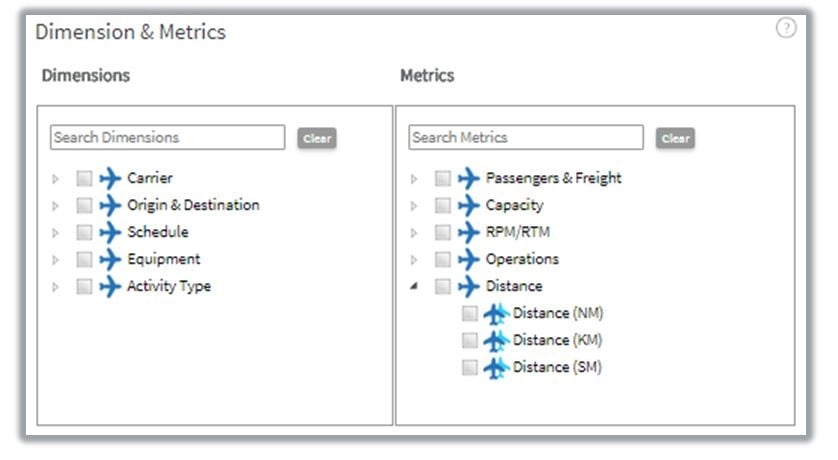Click the airplane icon beside Carrier
The width and height of the screenshot is (838, 460).
point(110,179)
